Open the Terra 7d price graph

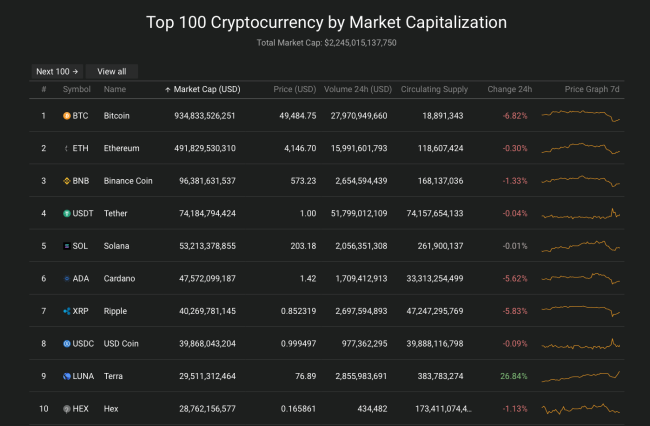pos(580,376)
